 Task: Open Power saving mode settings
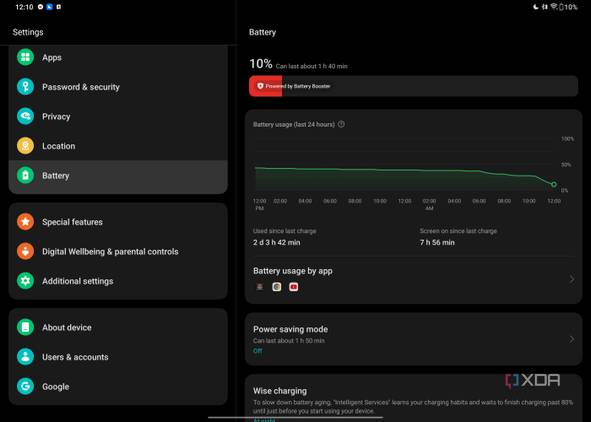(x=413, y=339)
